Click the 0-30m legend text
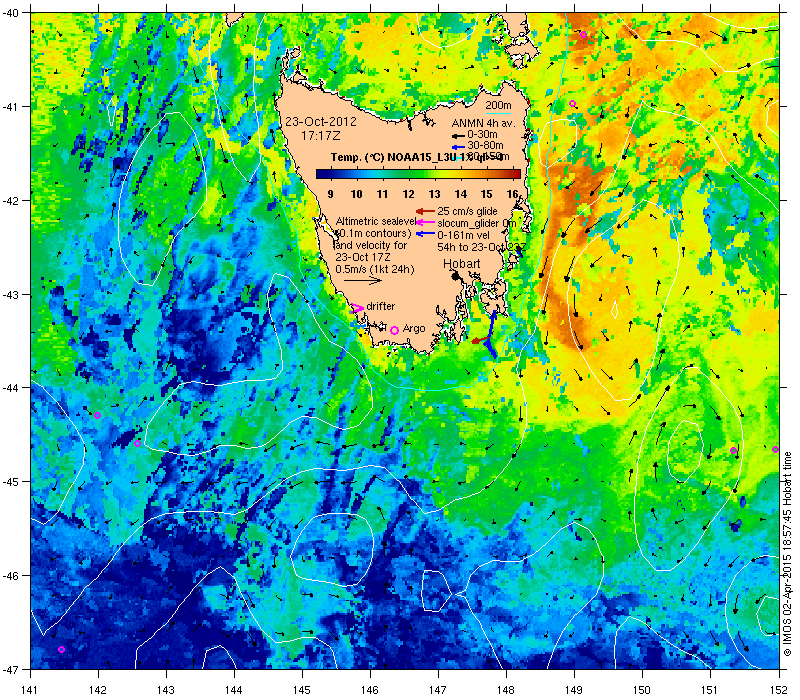Viewport: 800px width, 700px height. (x=482, y=135)
